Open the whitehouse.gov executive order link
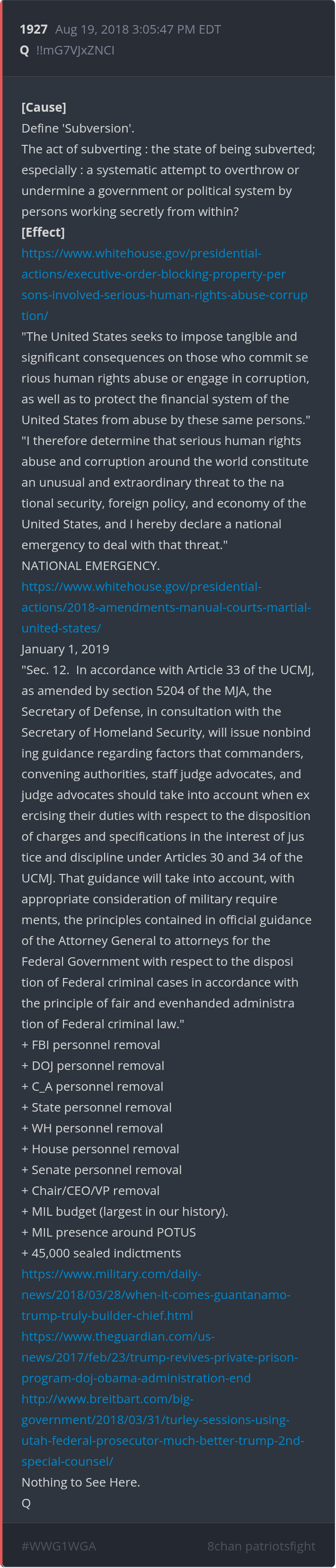336x1568 pixels. pos(164,284)
